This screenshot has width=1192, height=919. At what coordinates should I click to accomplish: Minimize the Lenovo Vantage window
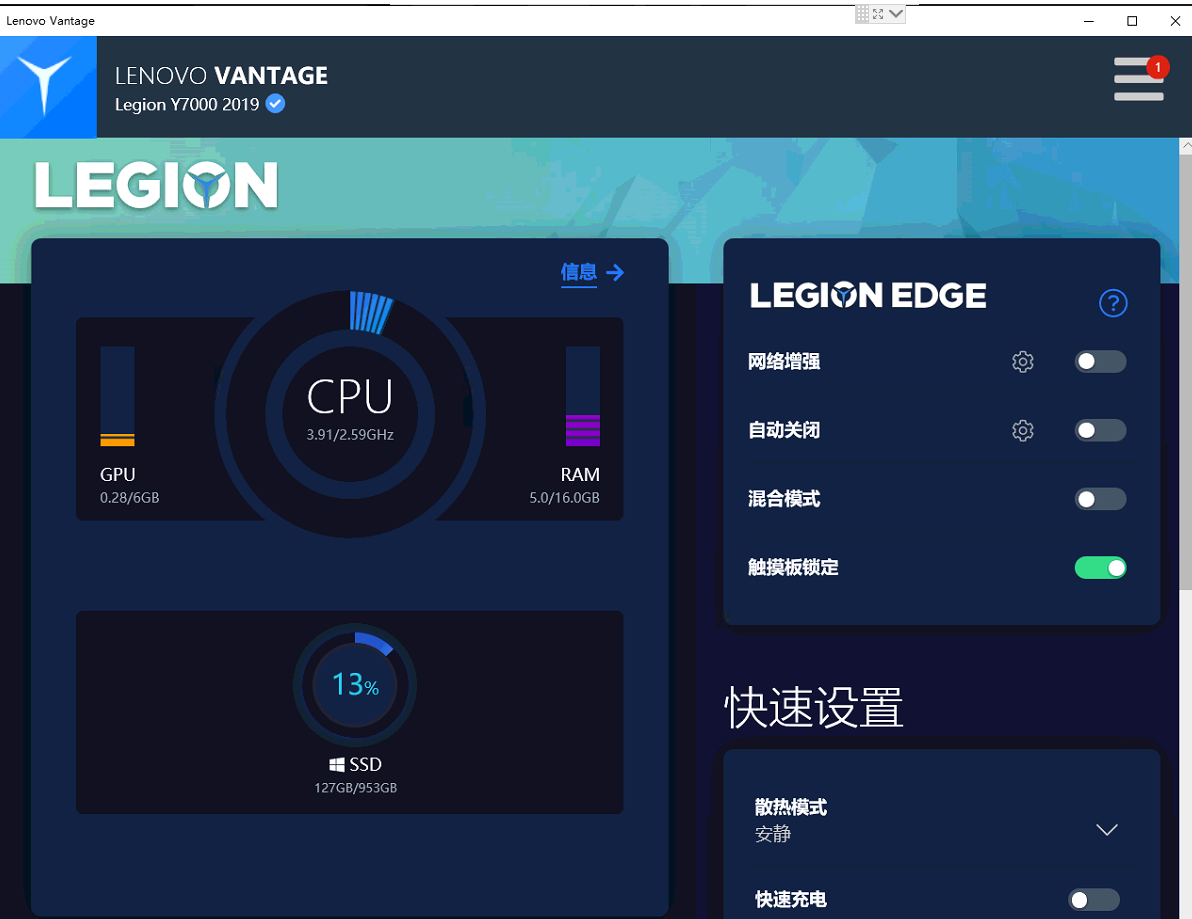point(1089,21)
